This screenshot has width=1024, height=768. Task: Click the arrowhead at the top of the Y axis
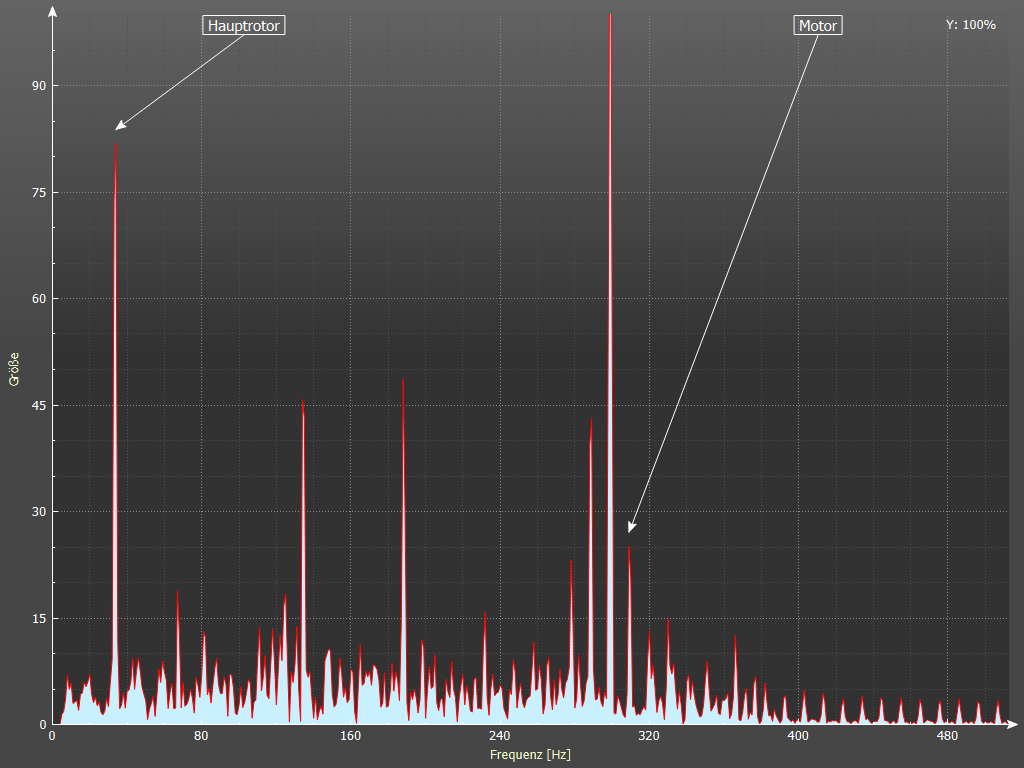[52, 11]
